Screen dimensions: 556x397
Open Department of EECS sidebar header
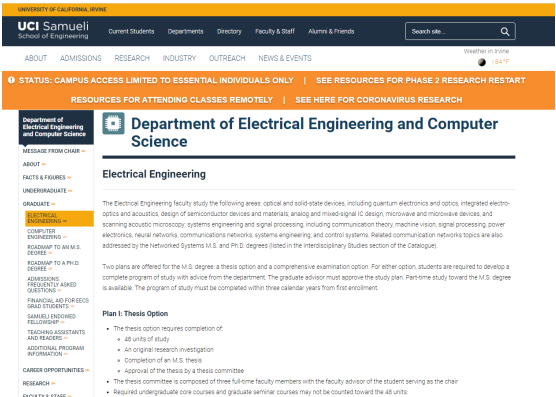pos(56,127)
